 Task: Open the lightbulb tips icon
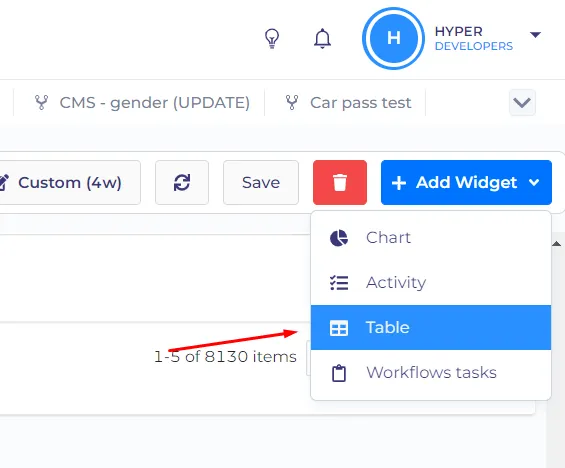272,38
